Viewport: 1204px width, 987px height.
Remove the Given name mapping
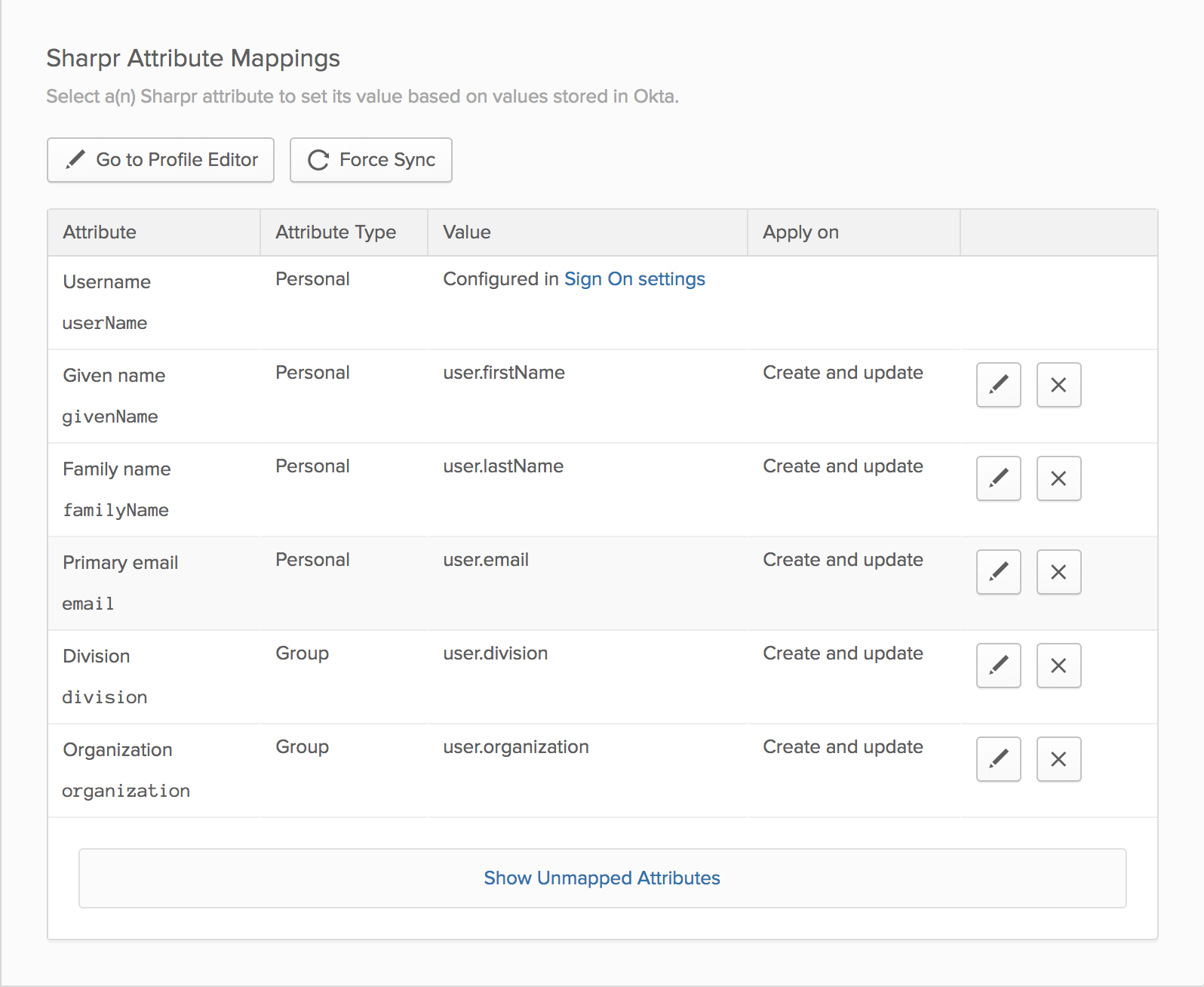pos(1058,385)
